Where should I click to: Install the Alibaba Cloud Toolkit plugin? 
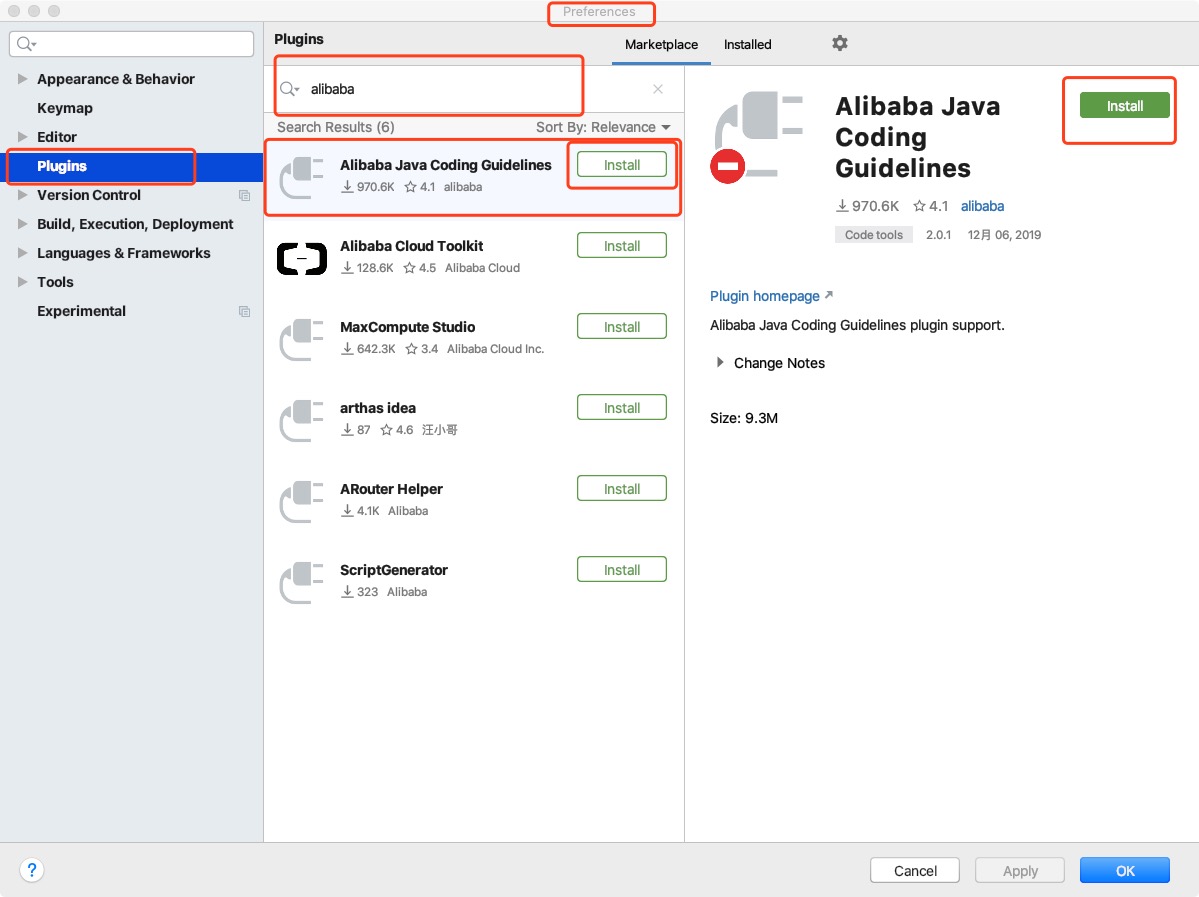click(x=622, y=245)
